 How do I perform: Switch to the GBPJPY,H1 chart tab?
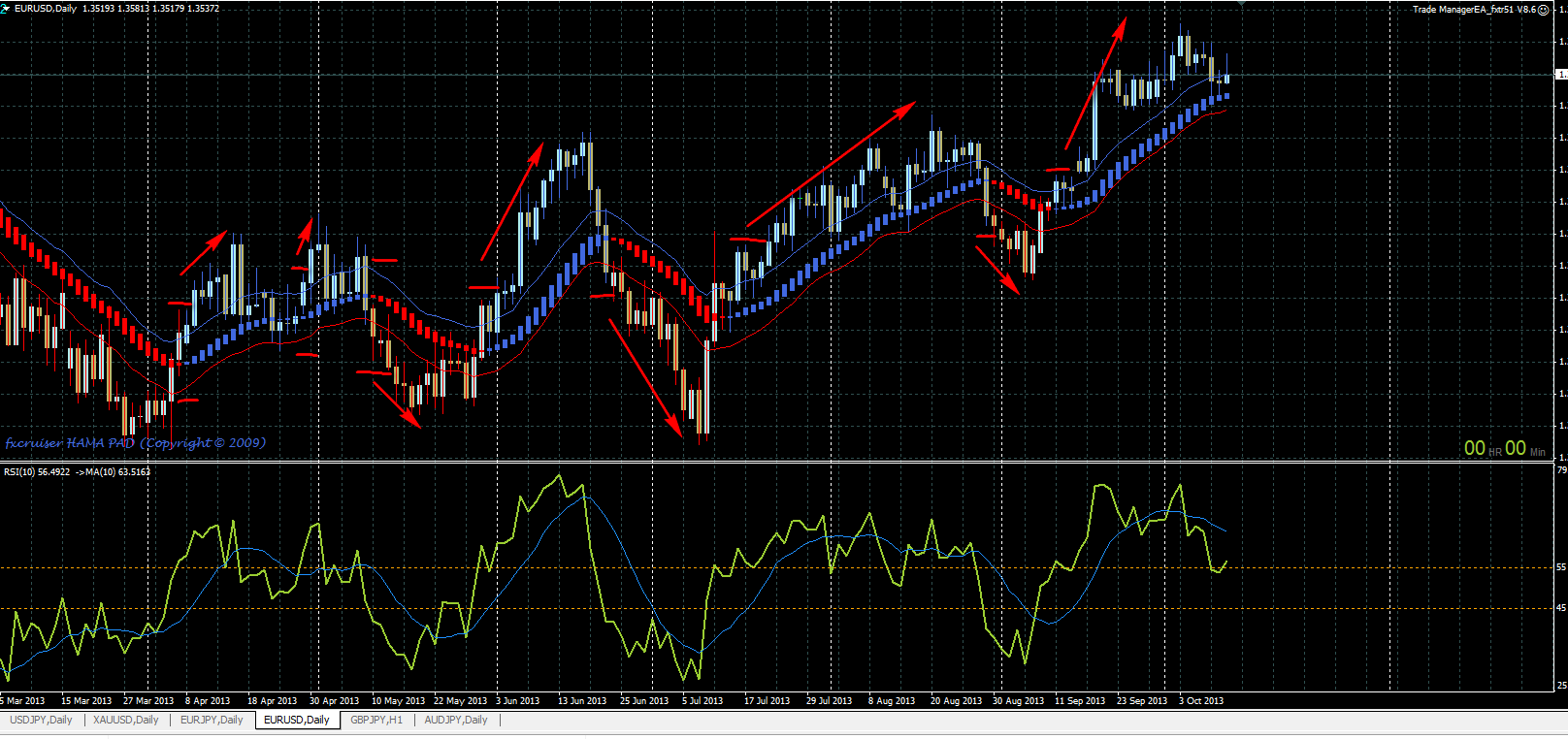point(376,720)
